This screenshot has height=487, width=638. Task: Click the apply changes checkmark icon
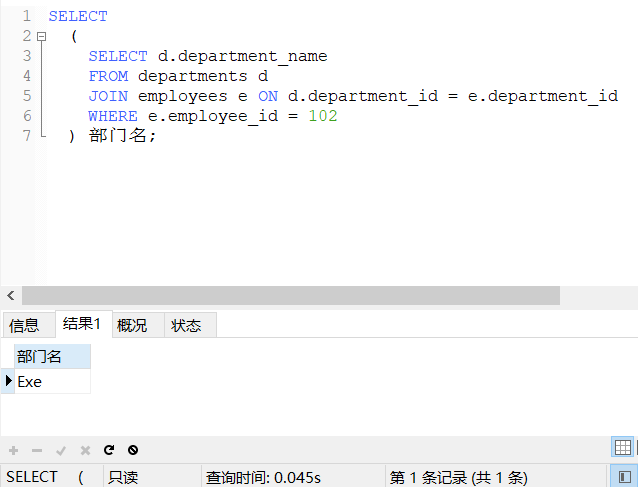(61, 451)
